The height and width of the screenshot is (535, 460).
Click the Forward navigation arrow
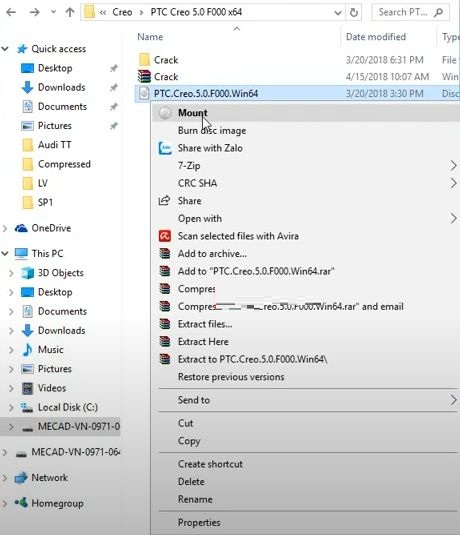coord(34,13)
